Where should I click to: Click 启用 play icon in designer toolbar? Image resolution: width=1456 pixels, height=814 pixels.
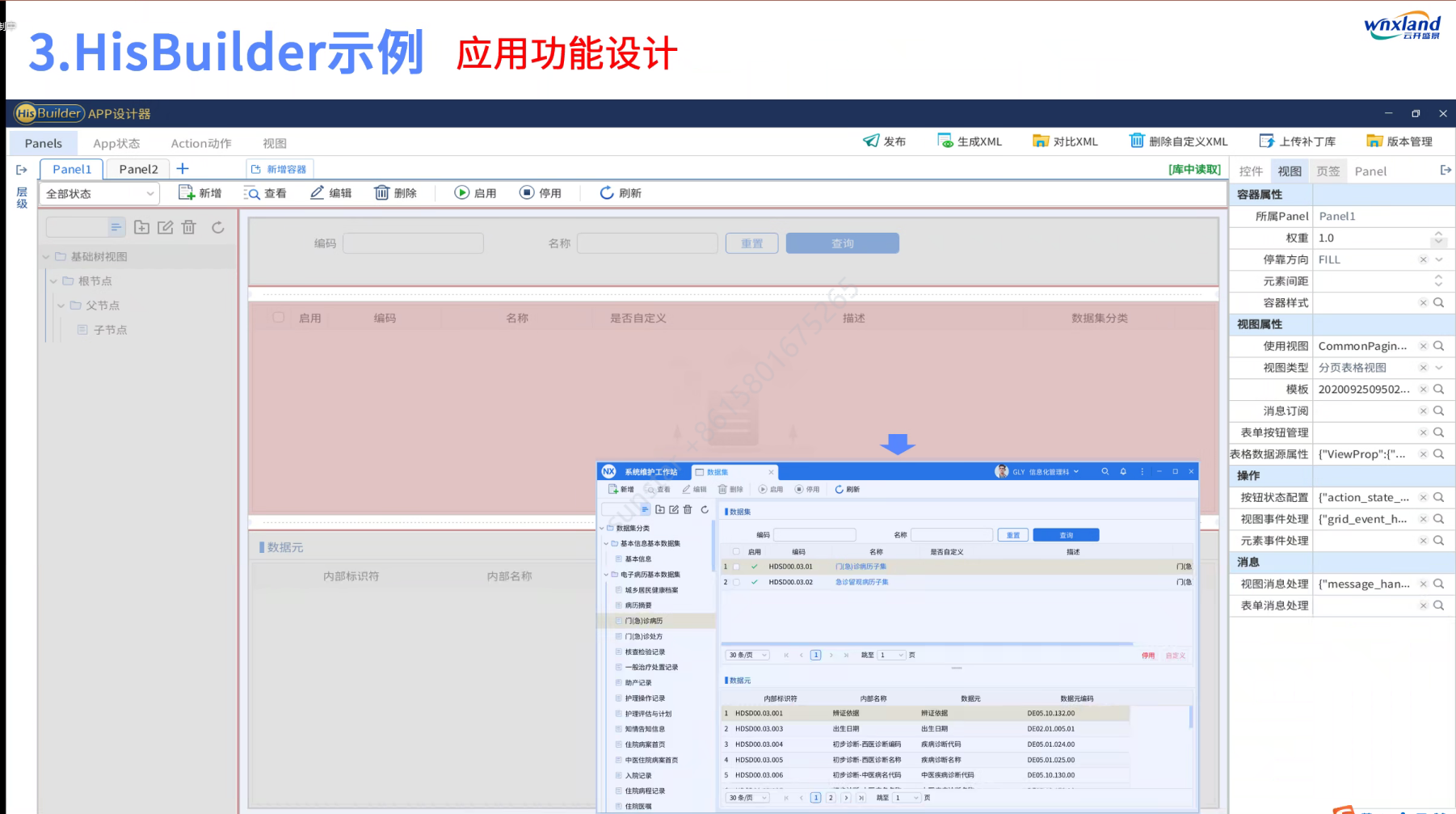point(461,192)
